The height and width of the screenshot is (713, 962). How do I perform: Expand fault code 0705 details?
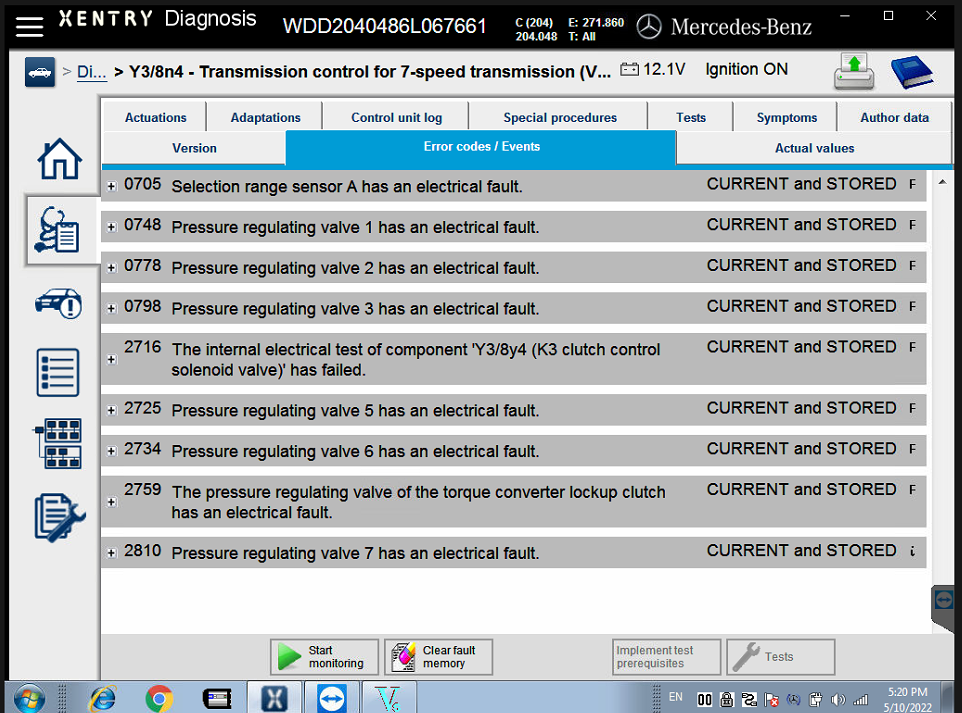click(x=111, y=186)
